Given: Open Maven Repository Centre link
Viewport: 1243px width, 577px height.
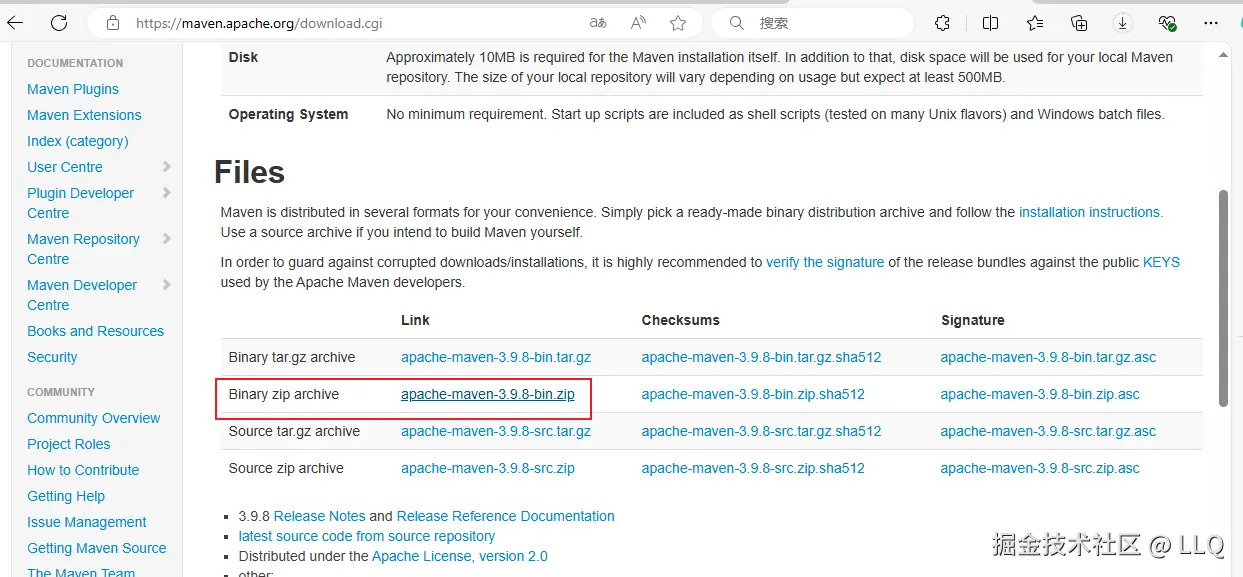Looking at the screenshot, I should pos(83,249).
